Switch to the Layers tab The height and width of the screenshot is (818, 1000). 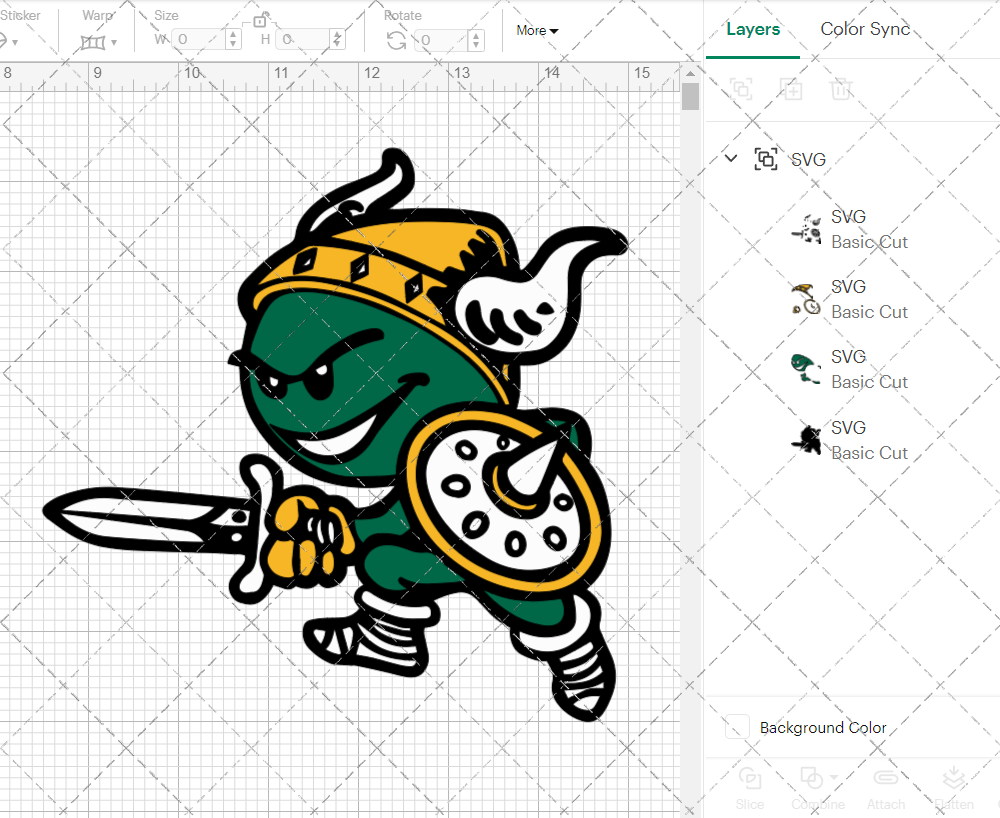tap(753, 29)
